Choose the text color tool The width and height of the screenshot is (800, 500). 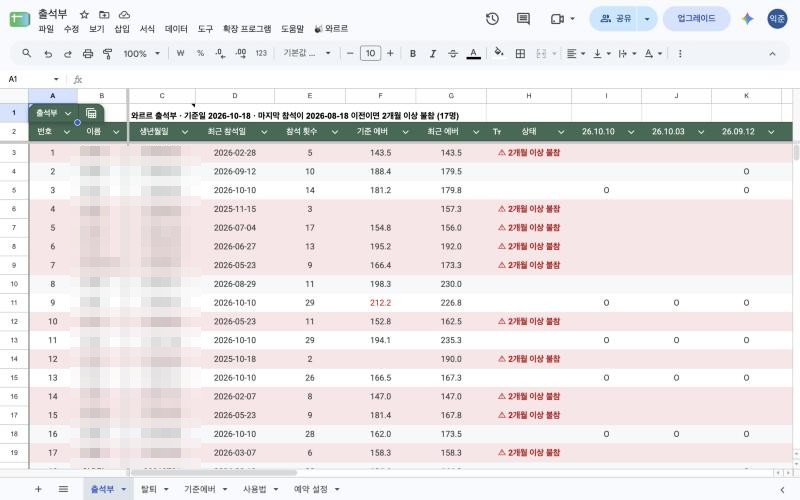point(473,53)
